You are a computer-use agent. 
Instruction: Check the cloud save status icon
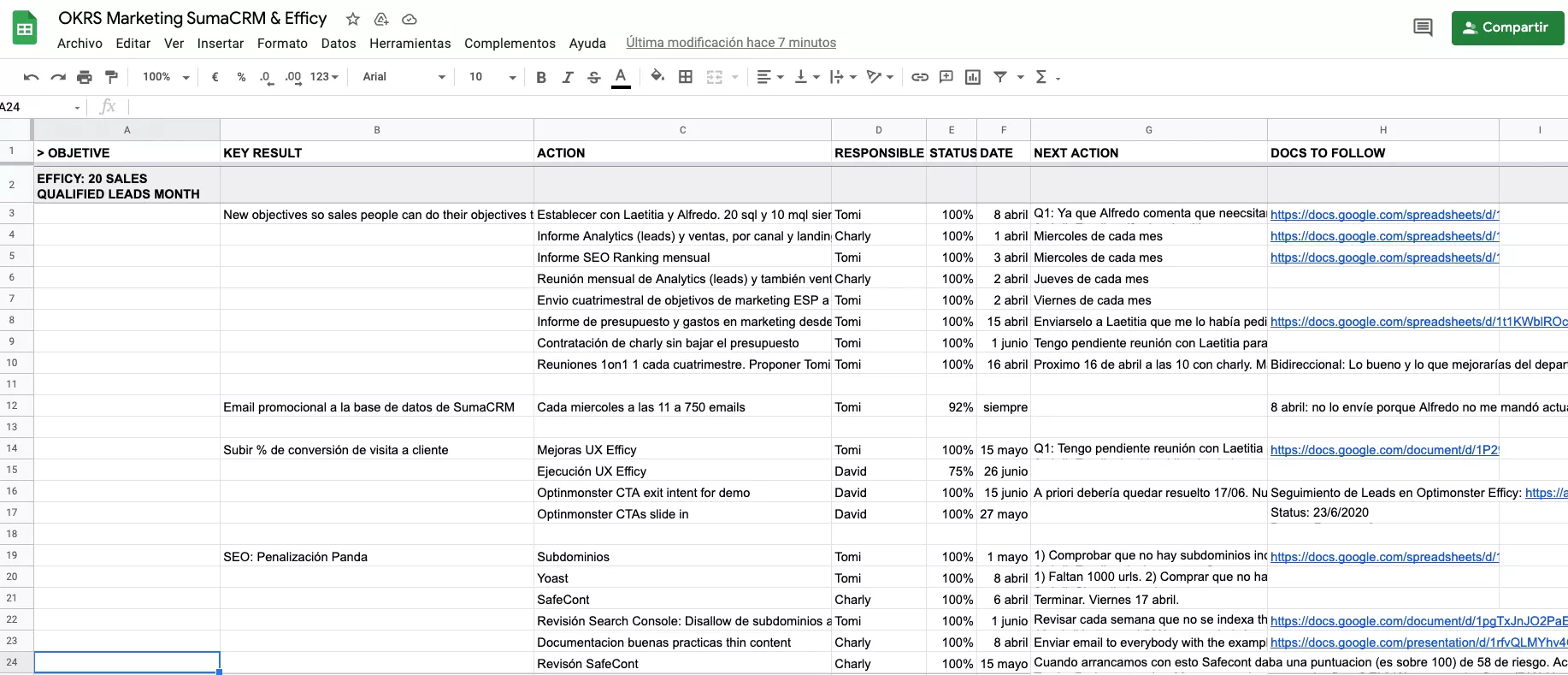pos(410,19)
